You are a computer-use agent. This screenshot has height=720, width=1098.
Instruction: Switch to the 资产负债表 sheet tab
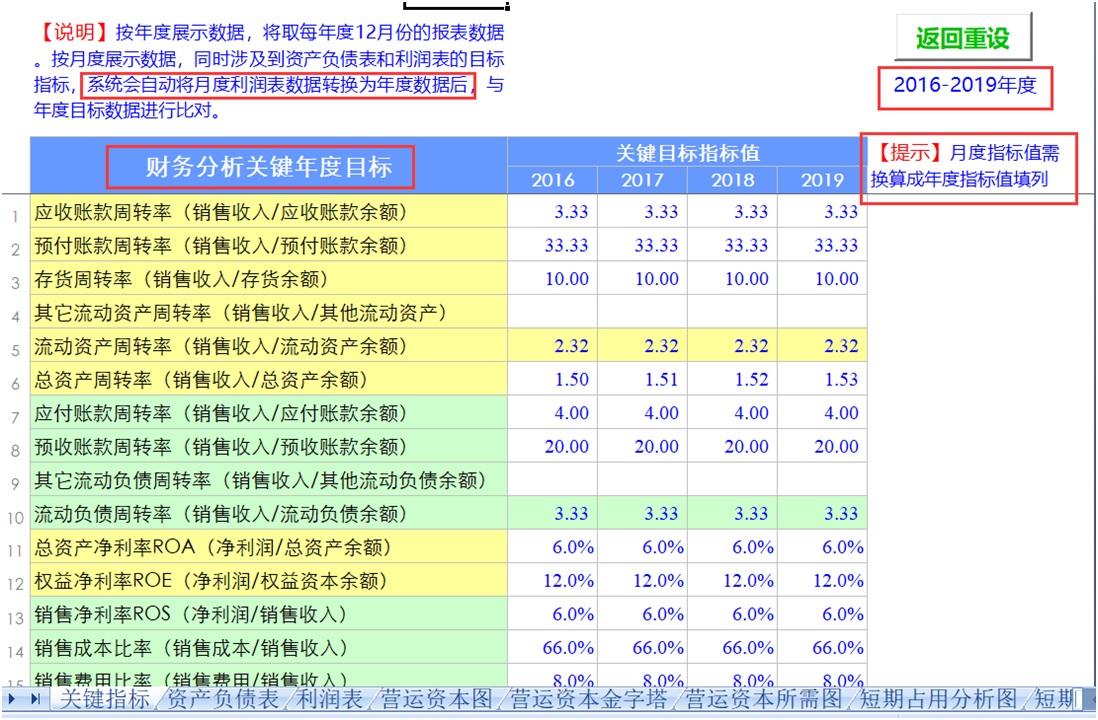pyautogui.click(x=223, y=699)
